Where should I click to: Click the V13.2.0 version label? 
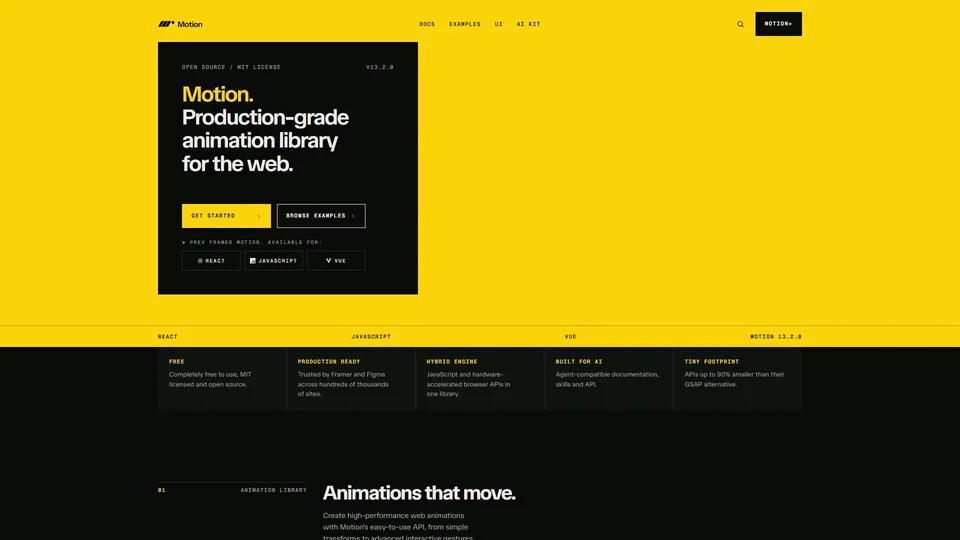(x=380, y=67)
